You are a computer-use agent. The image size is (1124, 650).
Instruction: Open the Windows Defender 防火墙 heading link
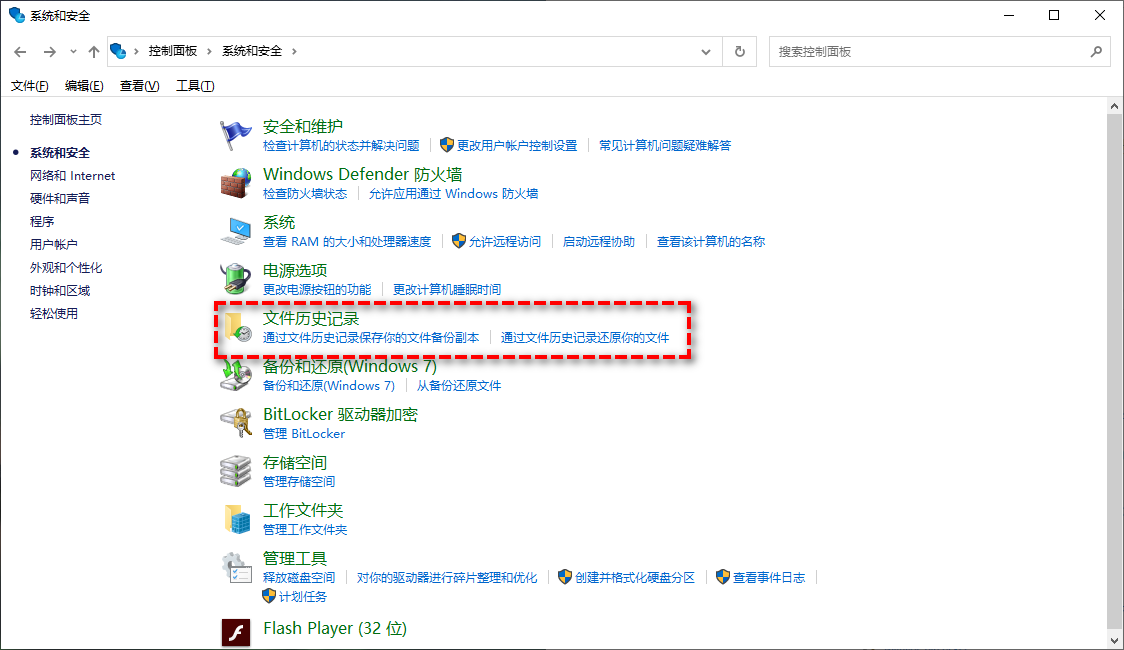363,175
